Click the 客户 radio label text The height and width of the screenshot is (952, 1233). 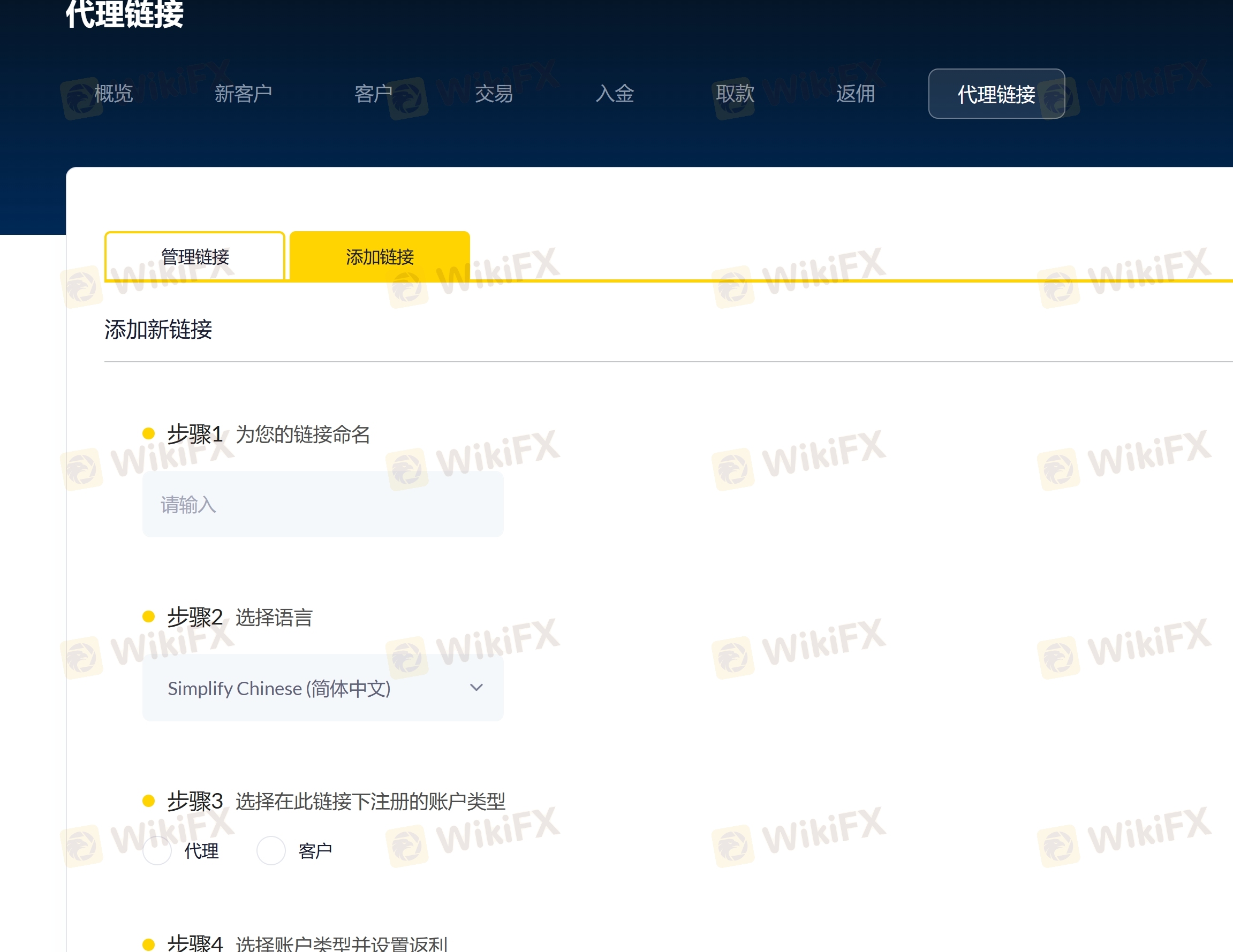[315, 851]
